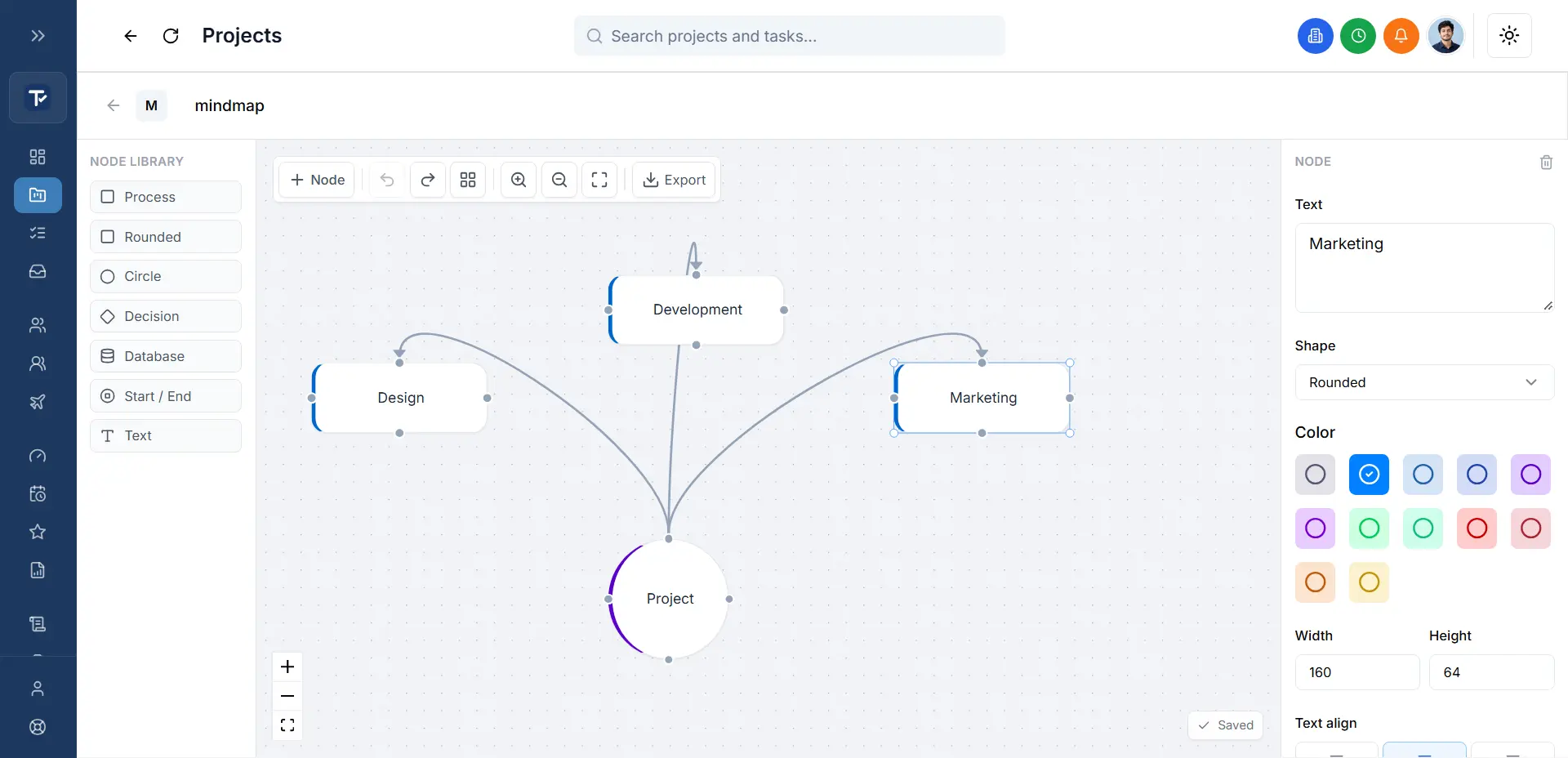1568x758 pixels.
Task: Delete node using trash icon
Action: coord(1546,162)
